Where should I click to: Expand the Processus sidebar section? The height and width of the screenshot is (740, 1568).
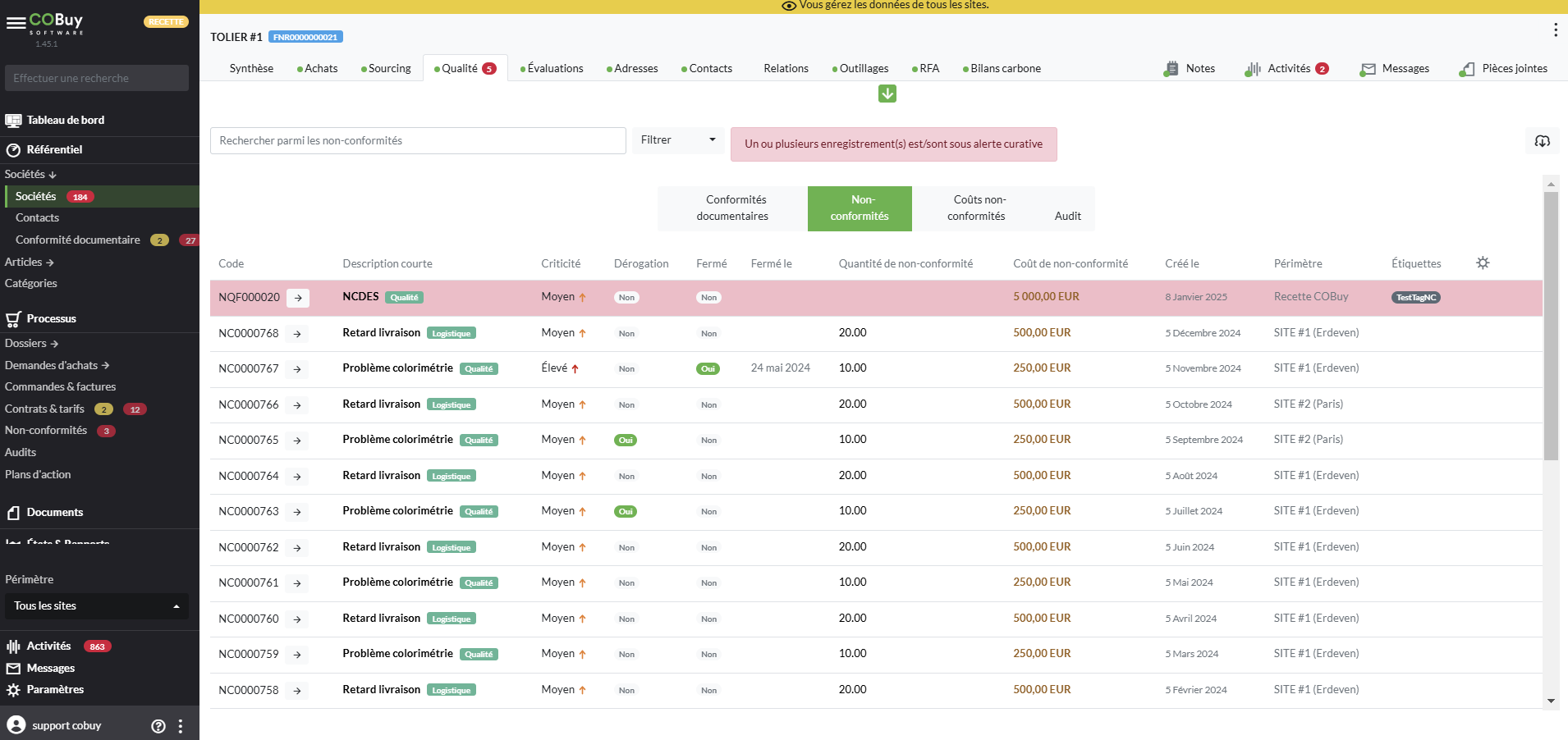[51, 319]
